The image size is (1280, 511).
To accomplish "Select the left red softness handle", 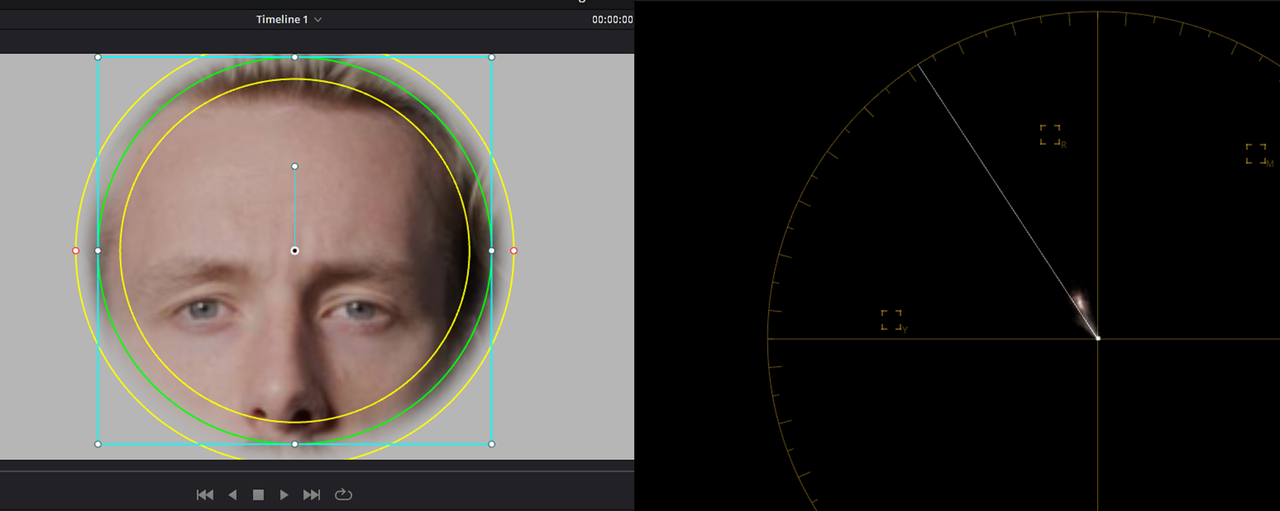I will [76, 250].
